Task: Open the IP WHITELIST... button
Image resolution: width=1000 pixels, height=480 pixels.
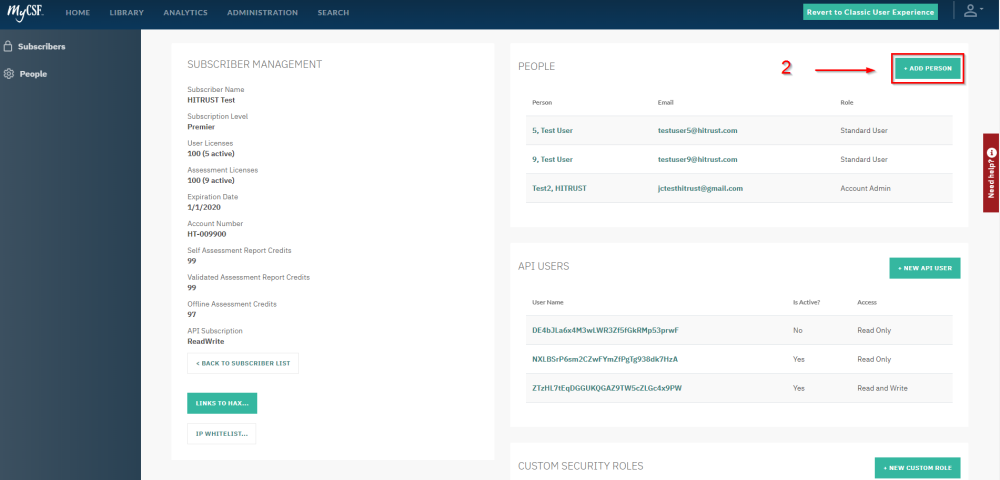Action: point(221,433)
